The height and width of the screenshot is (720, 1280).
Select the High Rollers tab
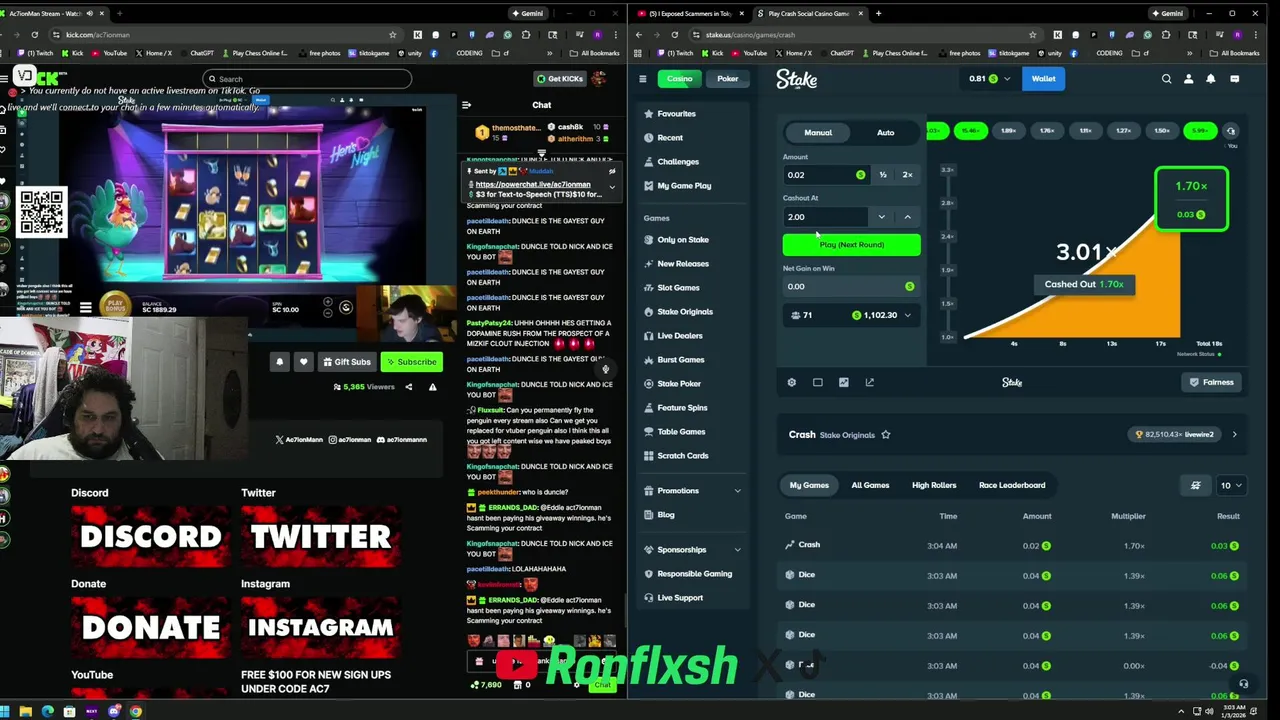coord(934,485)
